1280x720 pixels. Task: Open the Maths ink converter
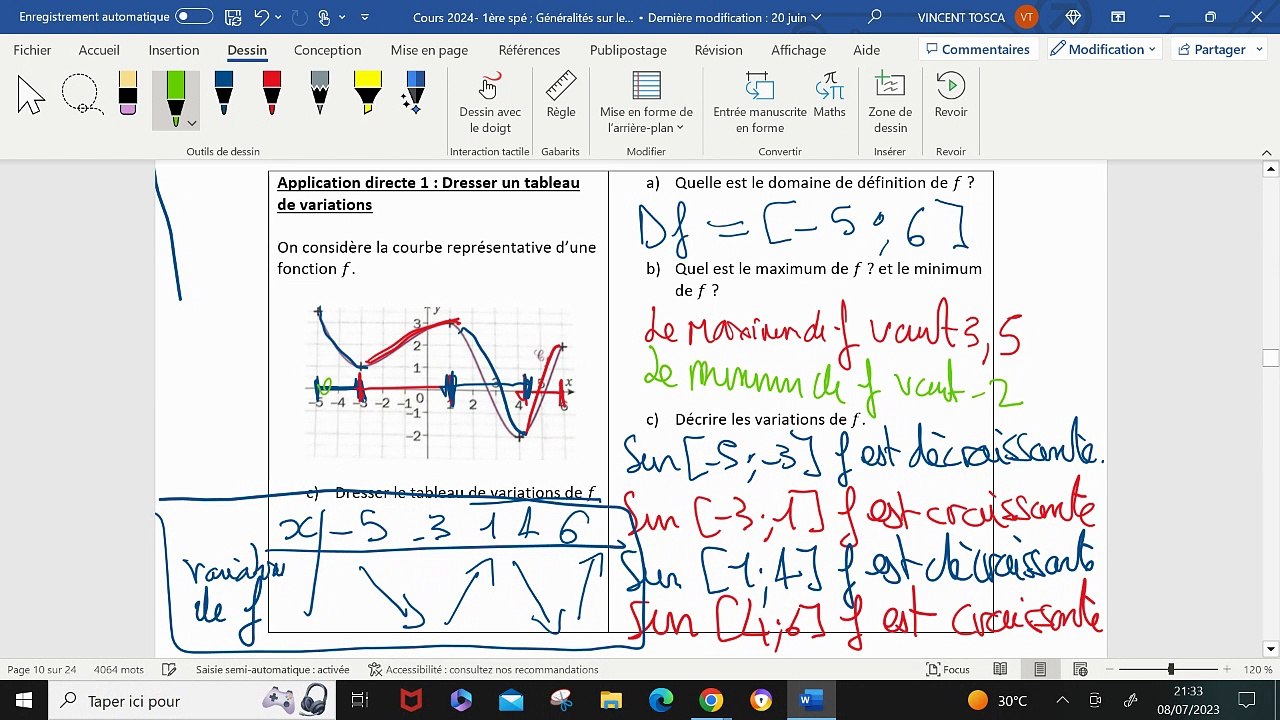[x=829, y=96]
